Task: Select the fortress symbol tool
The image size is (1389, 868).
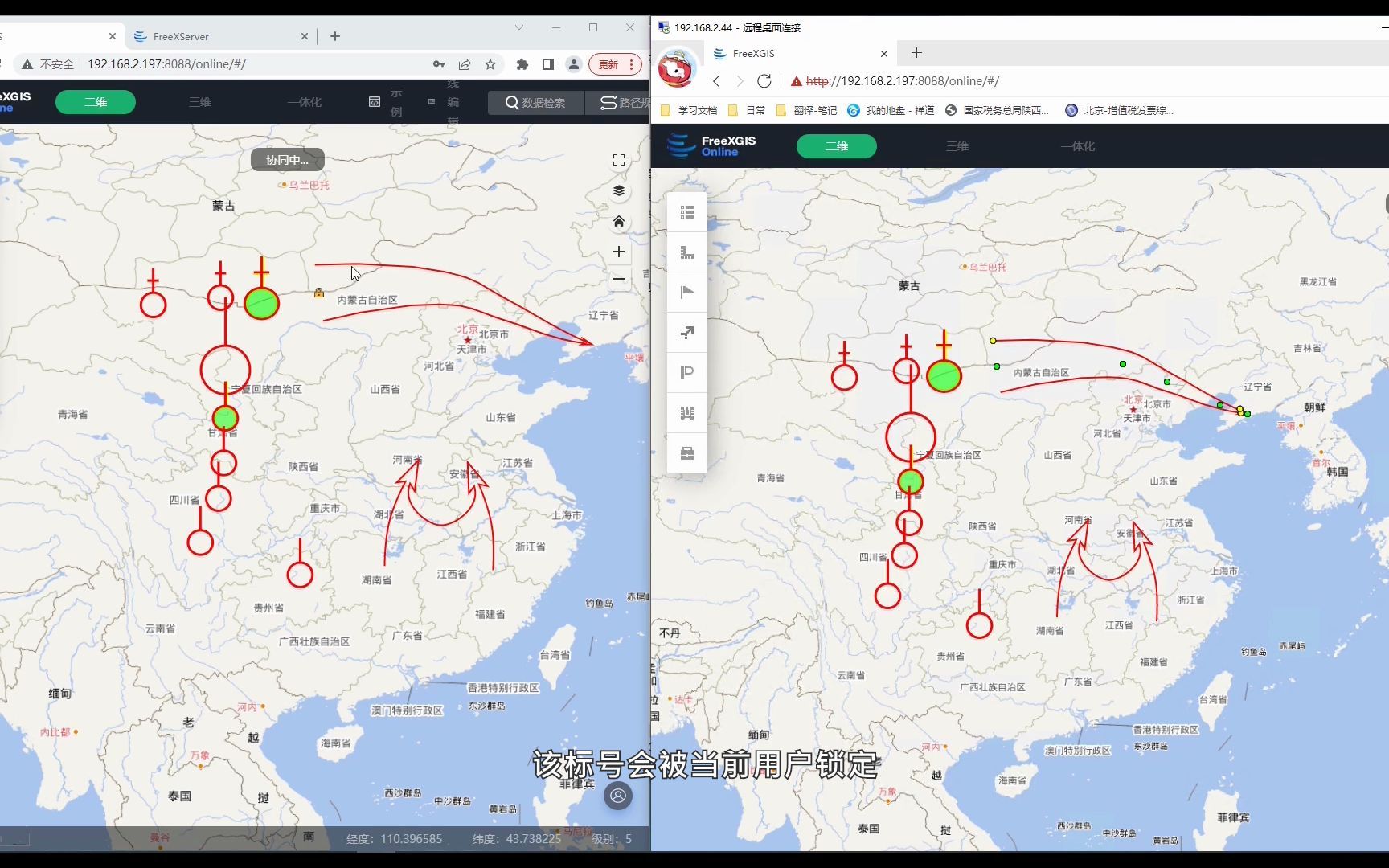Action: (686, 413)
